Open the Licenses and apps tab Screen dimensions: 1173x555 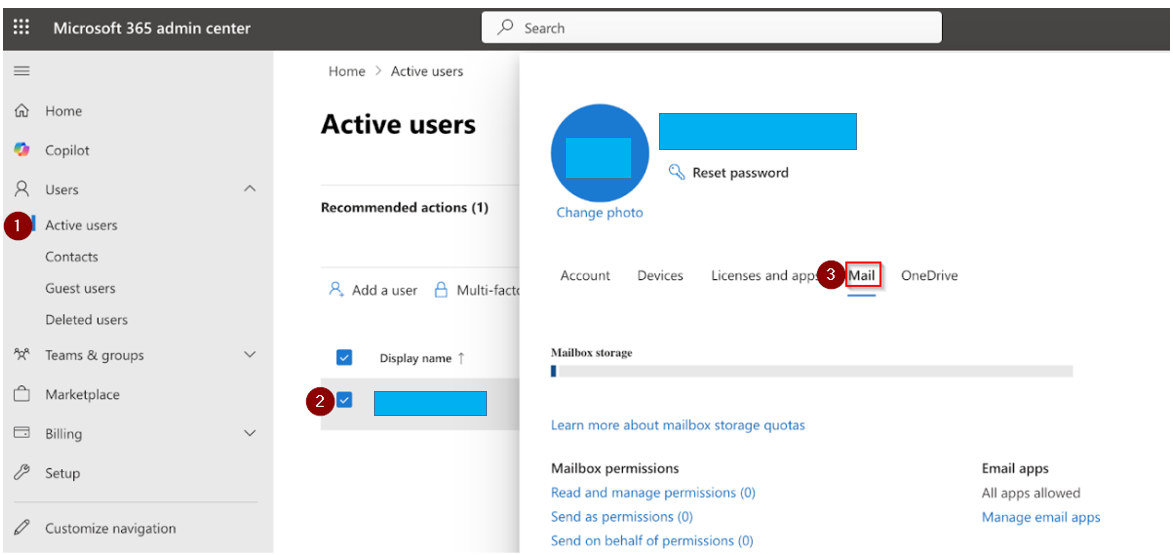[765, 275]
